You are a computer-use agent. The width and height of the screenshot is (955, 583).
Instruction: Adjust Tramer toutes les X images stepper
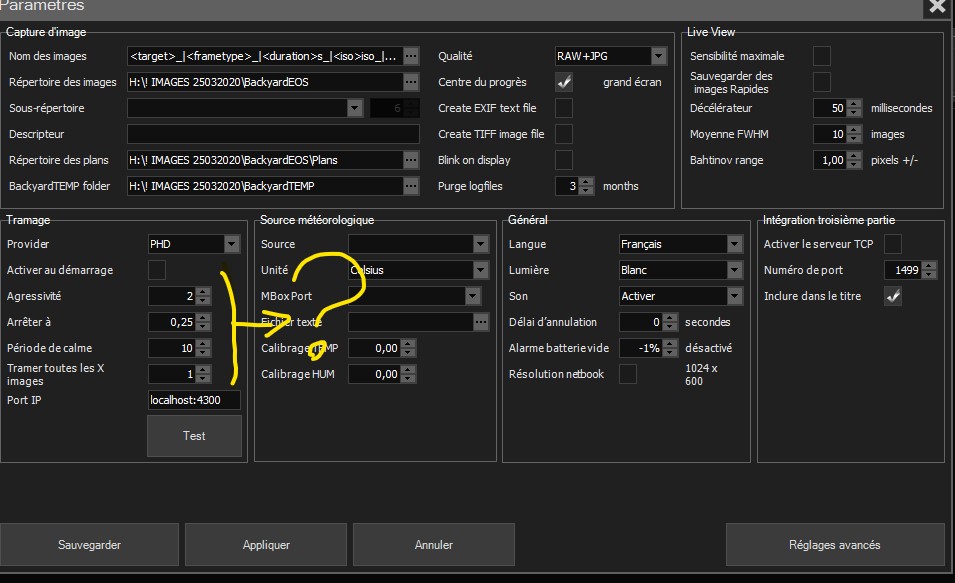(203, 374)
